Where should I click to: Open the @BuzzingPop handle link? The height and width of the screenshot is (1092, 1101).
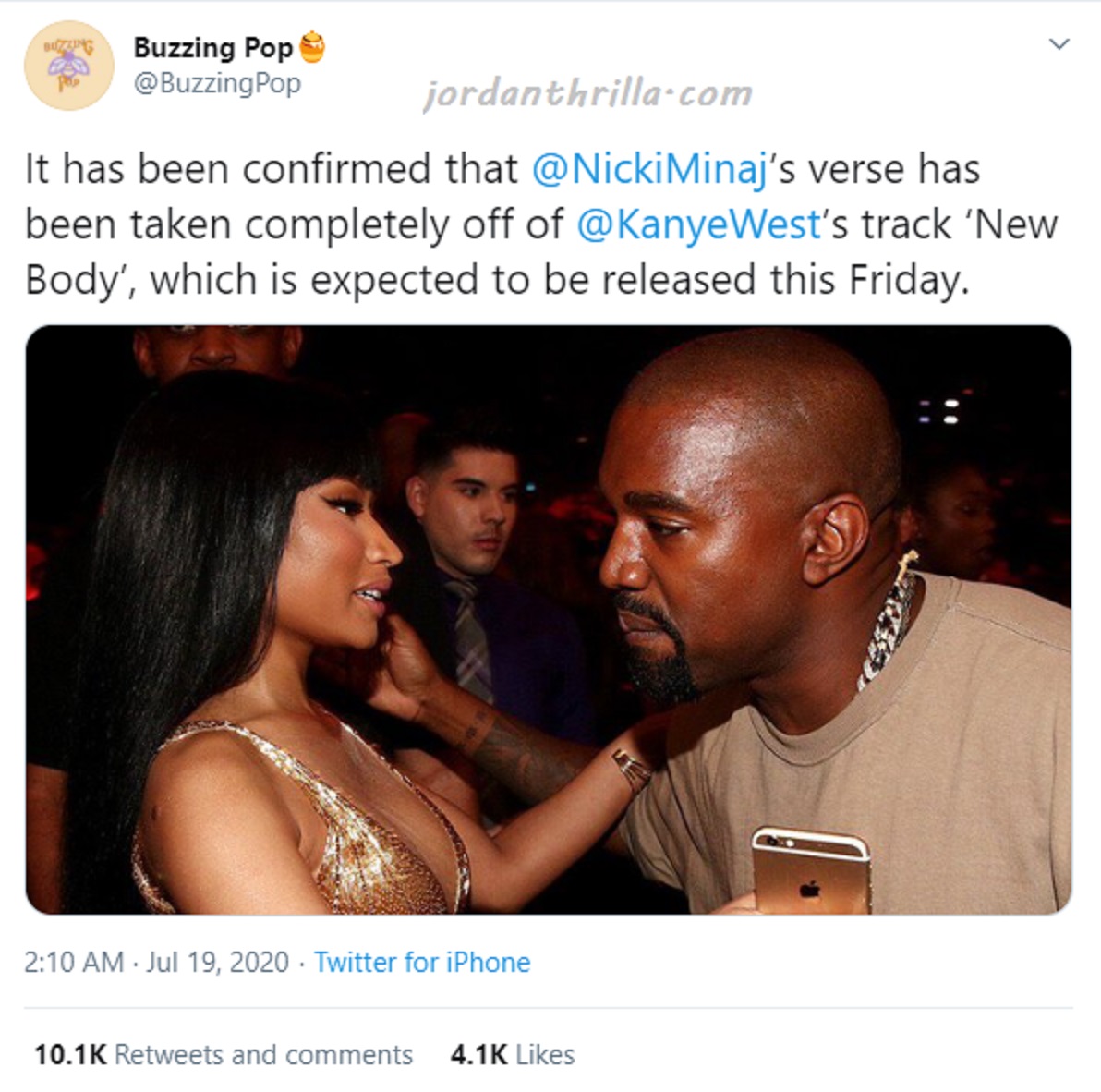pyautogui.click(x=217, y=83)
